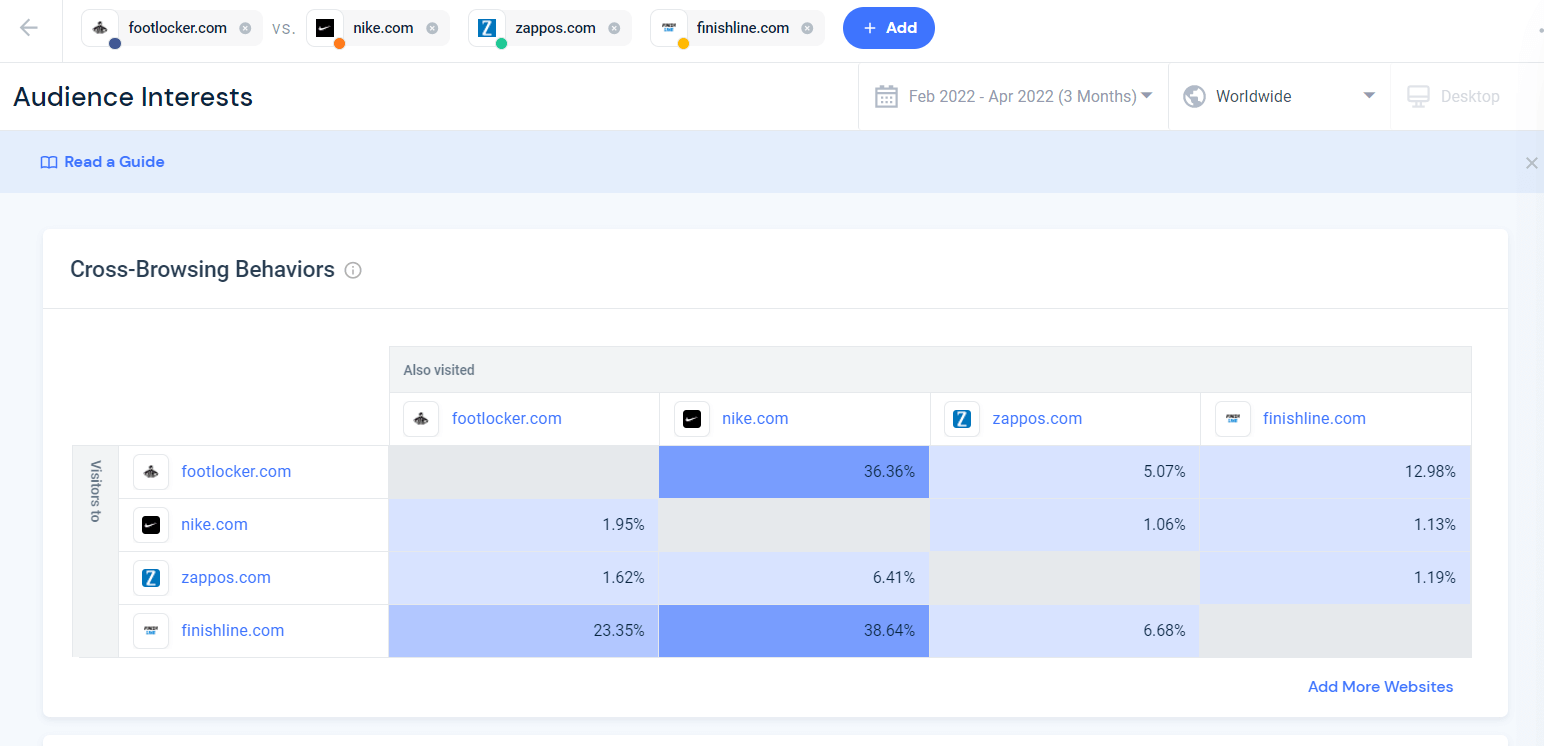Select the 1.06% cell

[x=1065, y=525]
